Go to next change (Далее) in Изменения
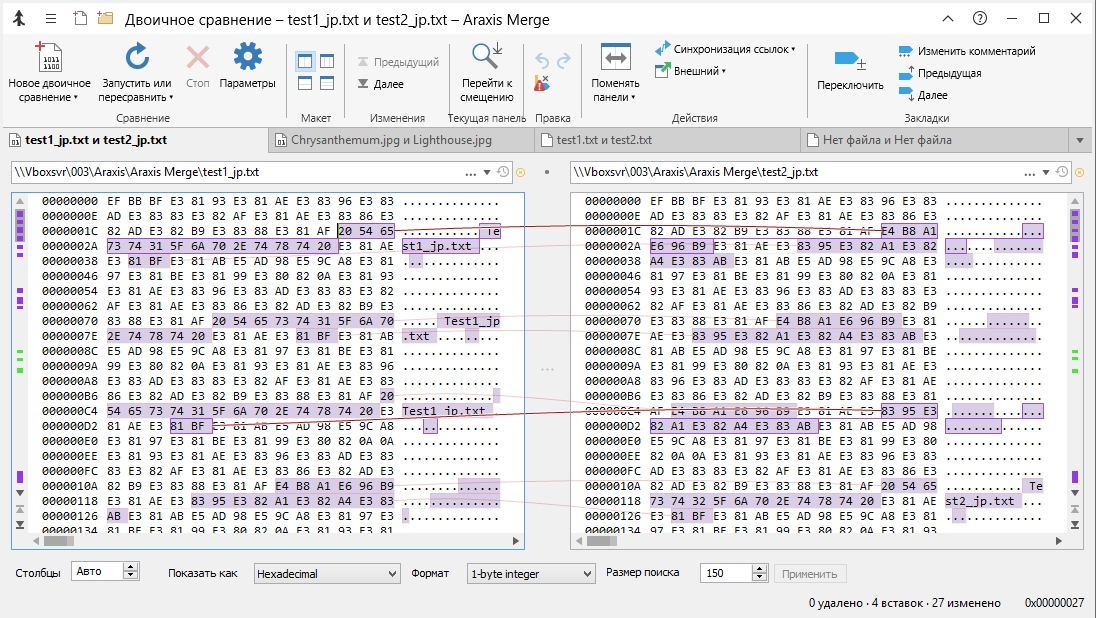Image resolution: width=1096 pixels, height=618 pixels. point(381,84)
